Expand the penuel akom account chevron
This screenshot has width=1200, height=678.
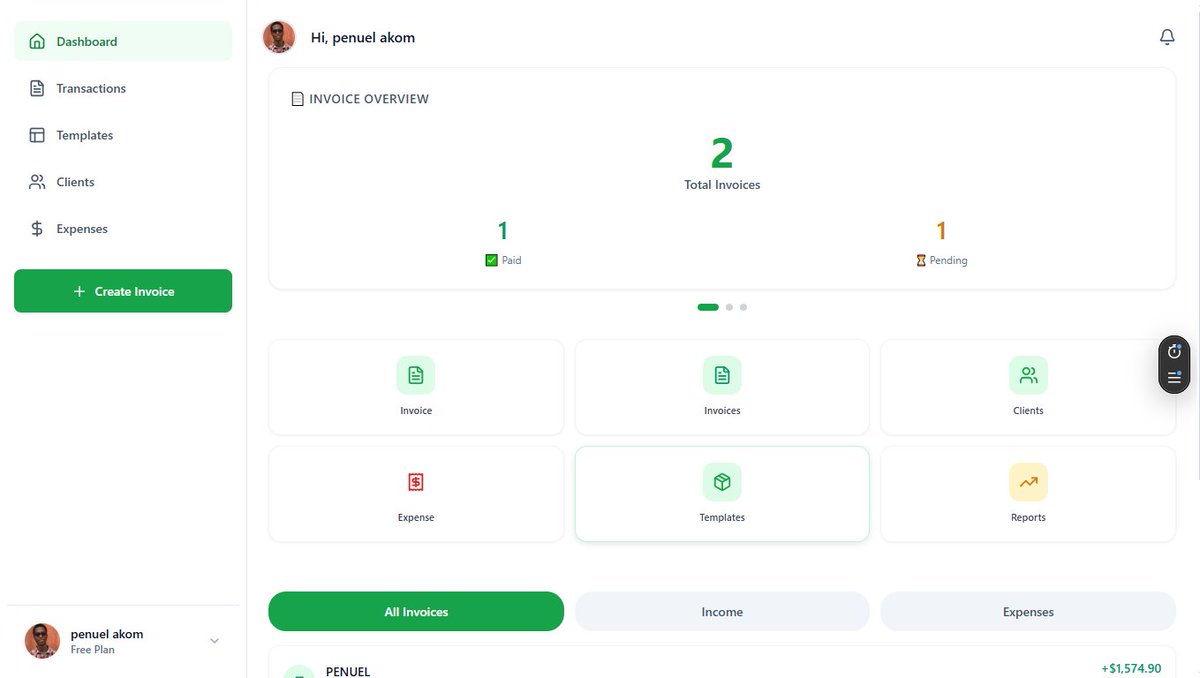tap(214, 641)
